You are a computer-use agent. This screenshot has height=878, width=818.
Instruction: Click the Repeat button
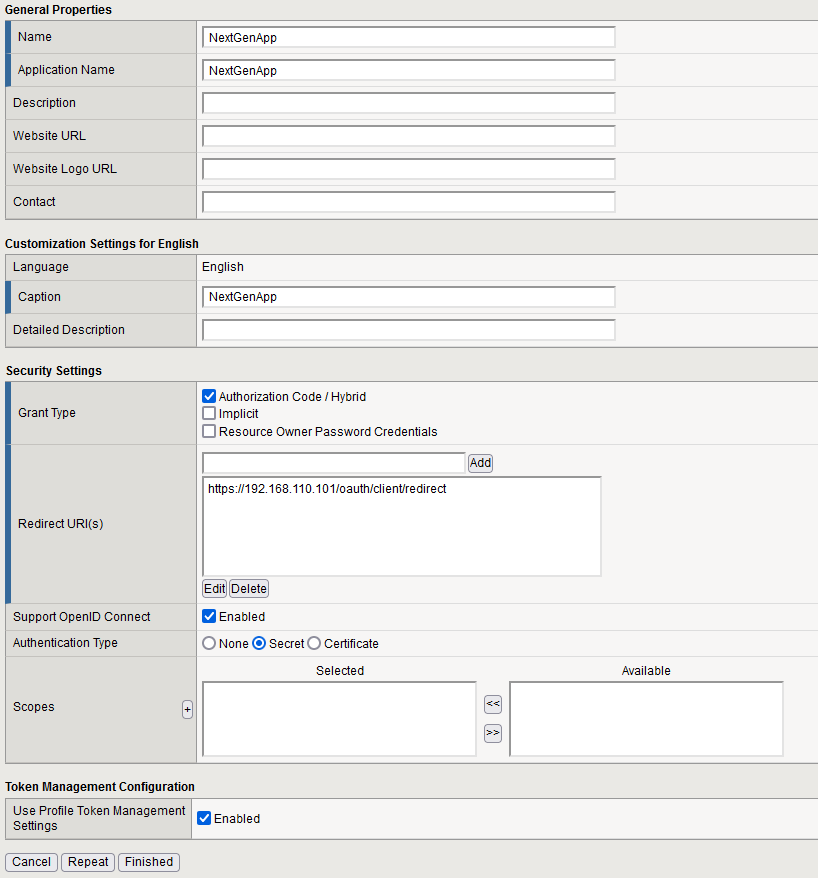pyautogui.click(x=87, y=861)
